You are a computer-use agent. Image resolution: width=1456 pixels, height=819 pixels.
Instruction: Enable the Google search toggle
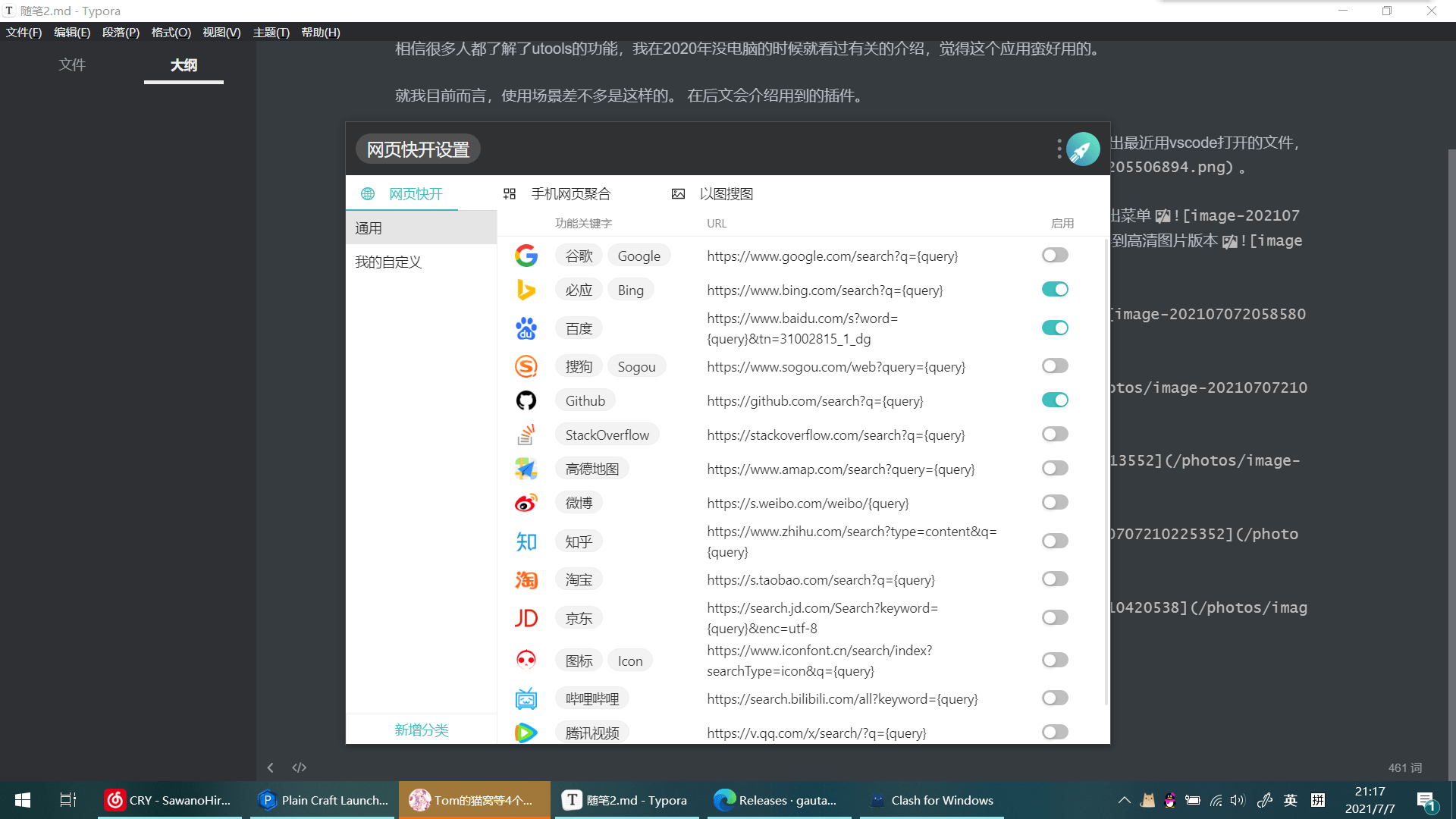coord(1054,256)
